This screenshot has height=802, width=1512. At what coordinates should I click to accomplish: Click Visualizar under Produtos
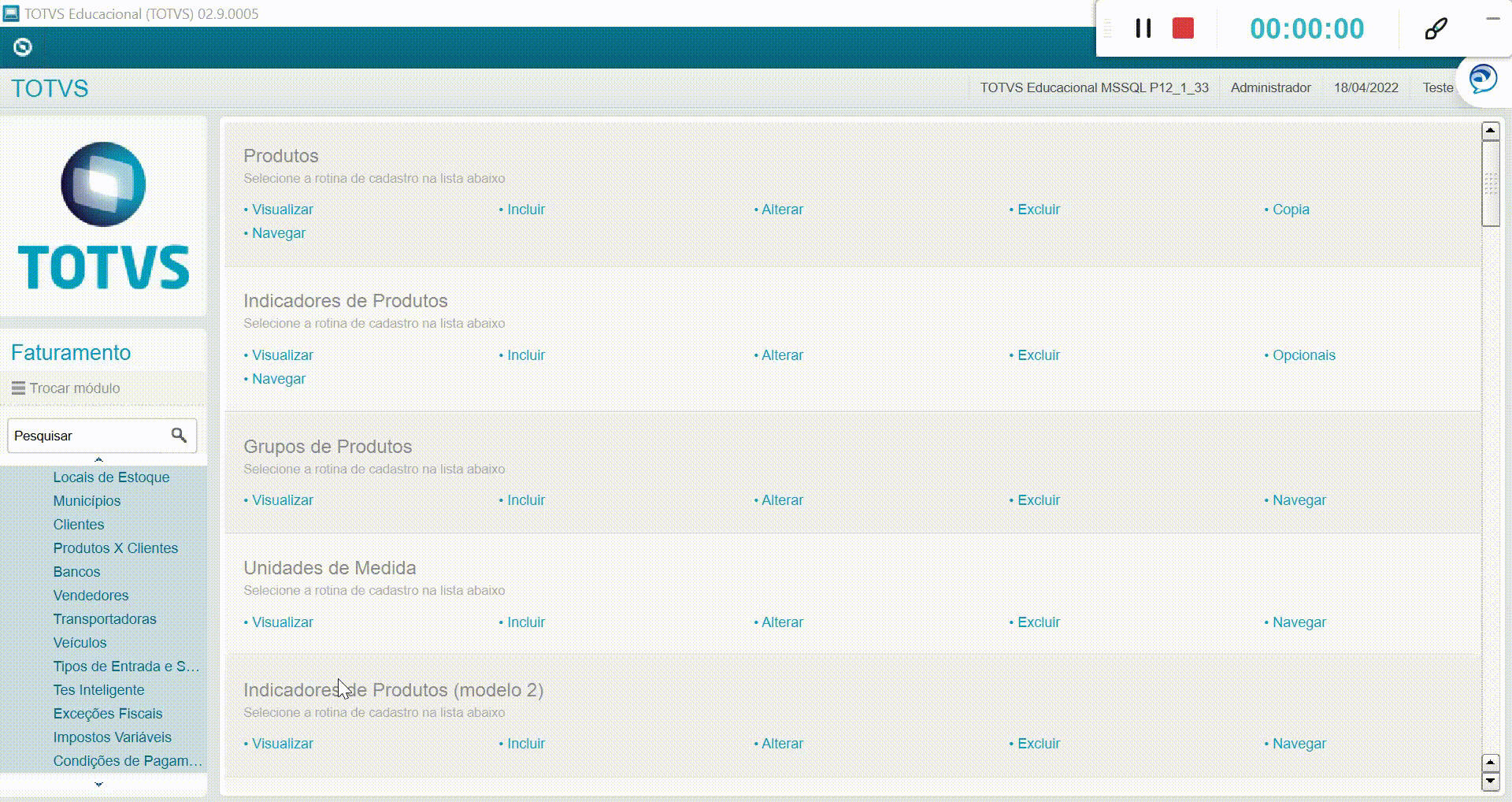click(x=282, y=210)
